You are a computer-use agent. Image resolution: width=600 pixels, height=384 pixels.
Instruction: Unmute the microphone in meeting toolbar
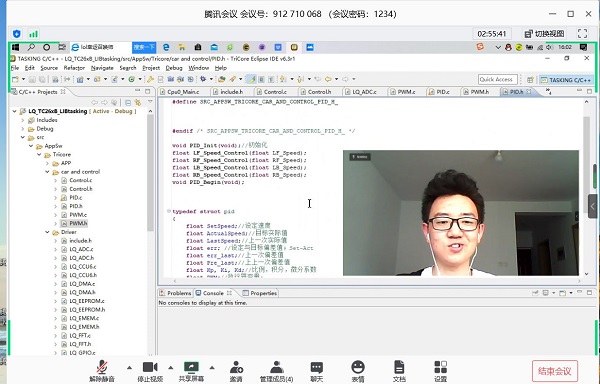[102, 371]
